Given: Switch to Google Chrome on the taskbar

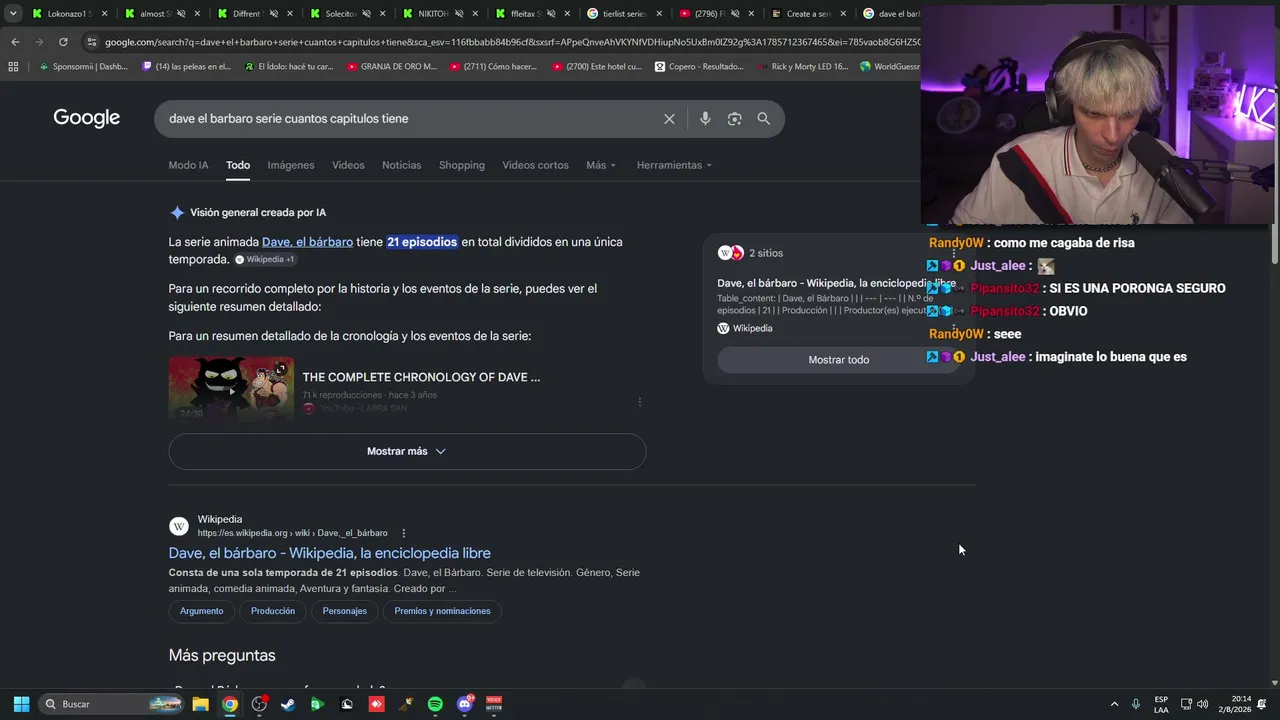Looking at the screenshot, I should coord(230,704).
